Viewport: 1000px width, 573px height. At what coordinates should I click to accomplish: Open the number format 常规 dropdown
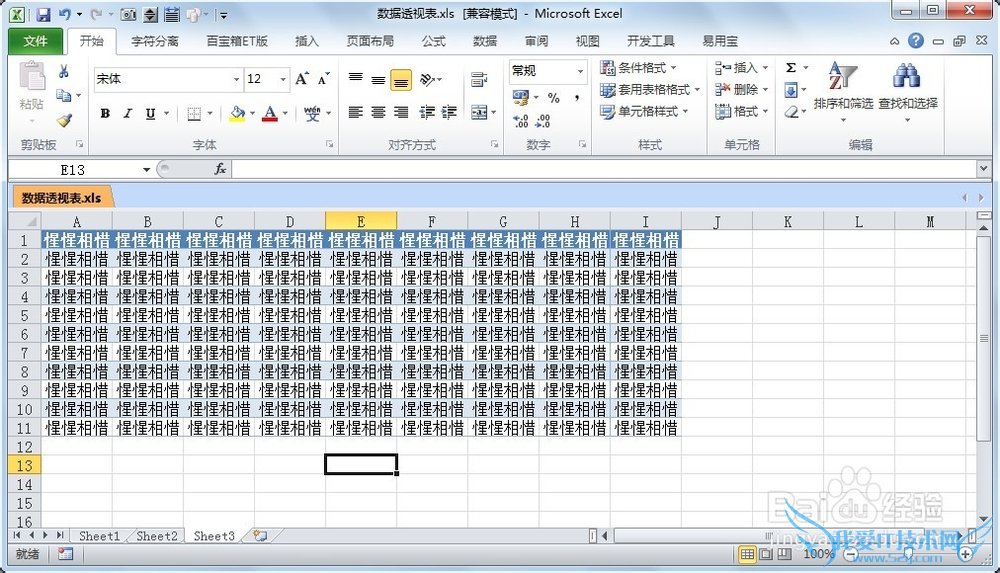(580, 71)
